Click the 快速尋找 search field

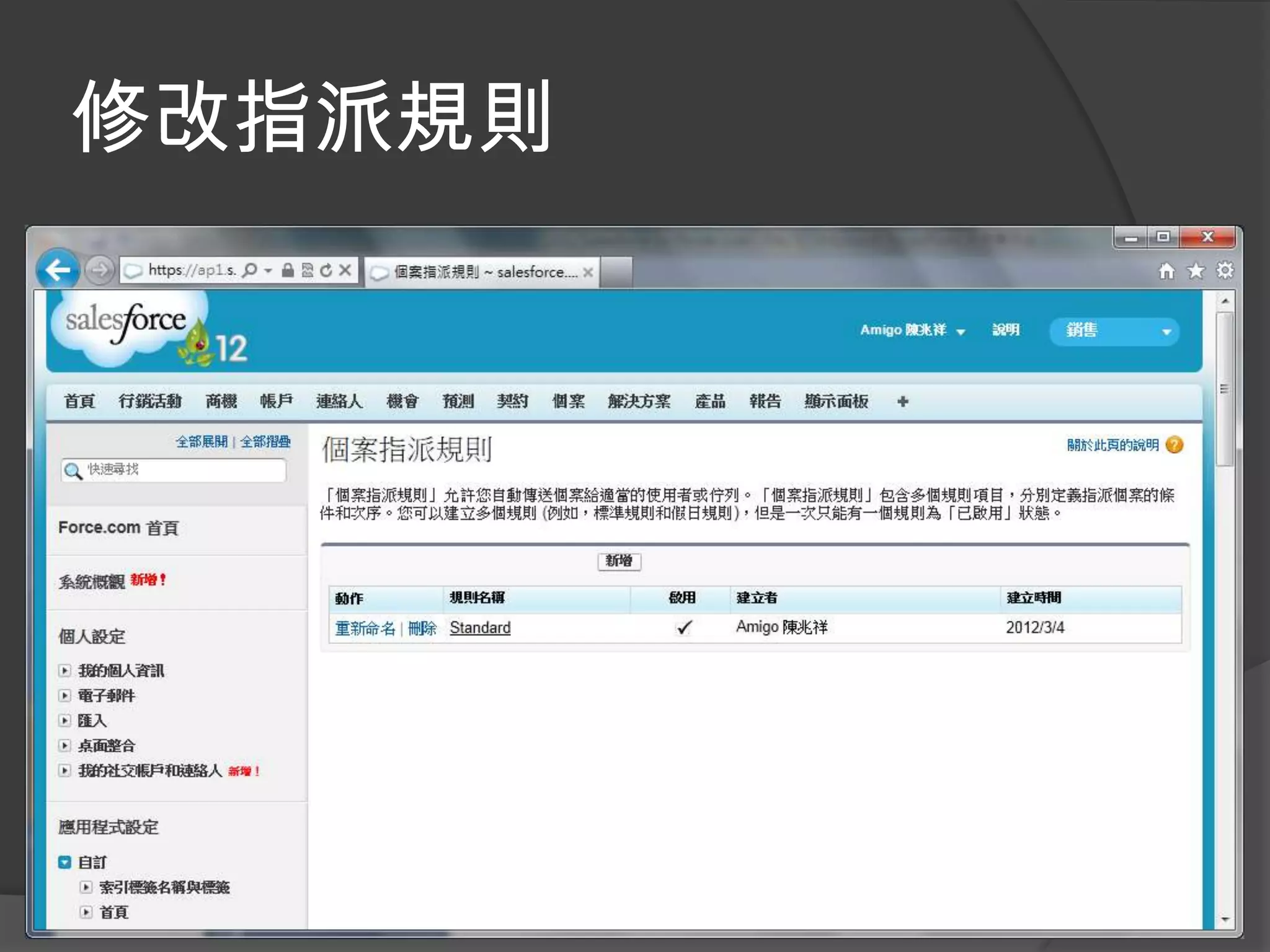point(174,470)
